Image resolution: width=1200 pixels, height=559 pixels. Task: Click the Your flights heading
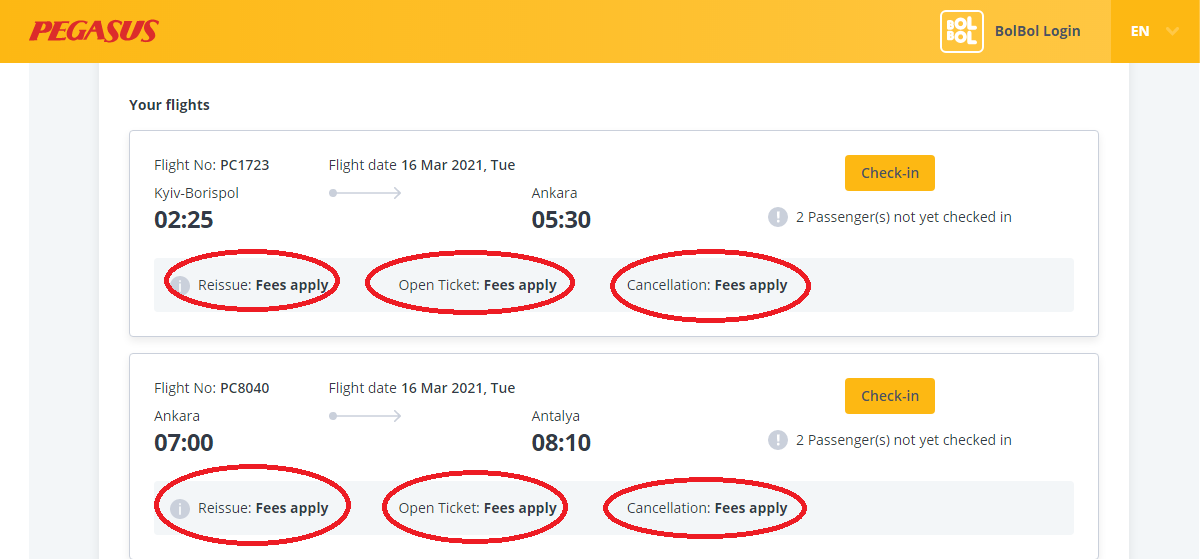point(169,105)
